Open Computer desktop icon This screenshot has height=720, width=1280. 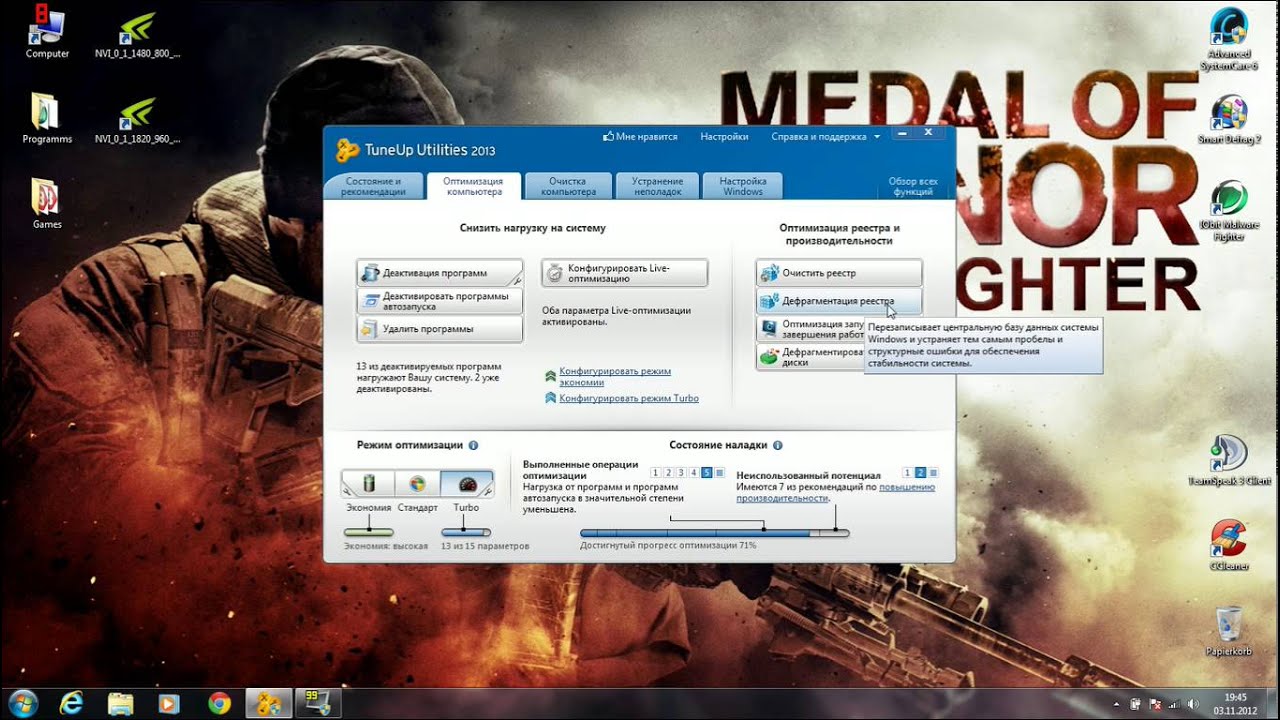47,32
